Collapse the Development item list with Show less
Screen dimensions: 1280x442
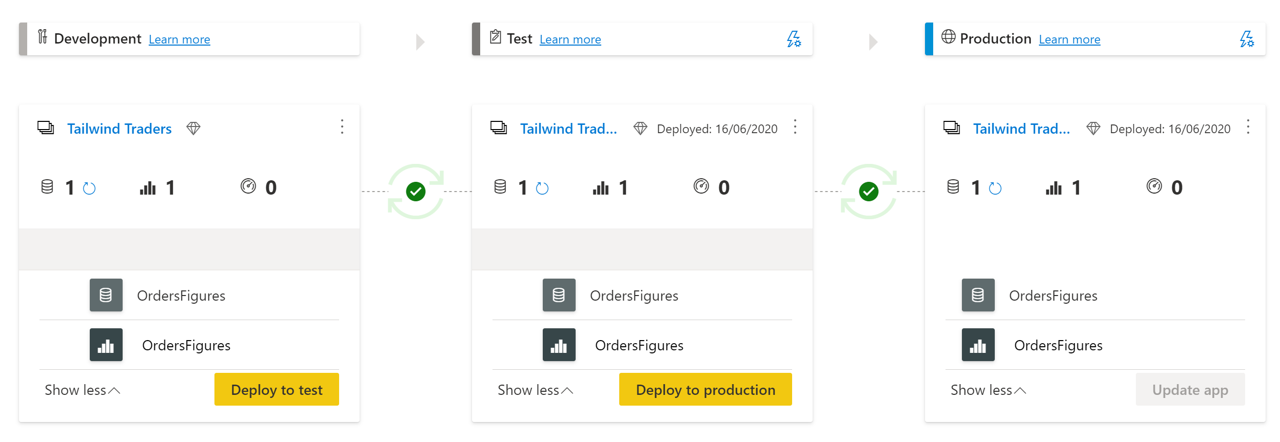click(x=82, y=390)
